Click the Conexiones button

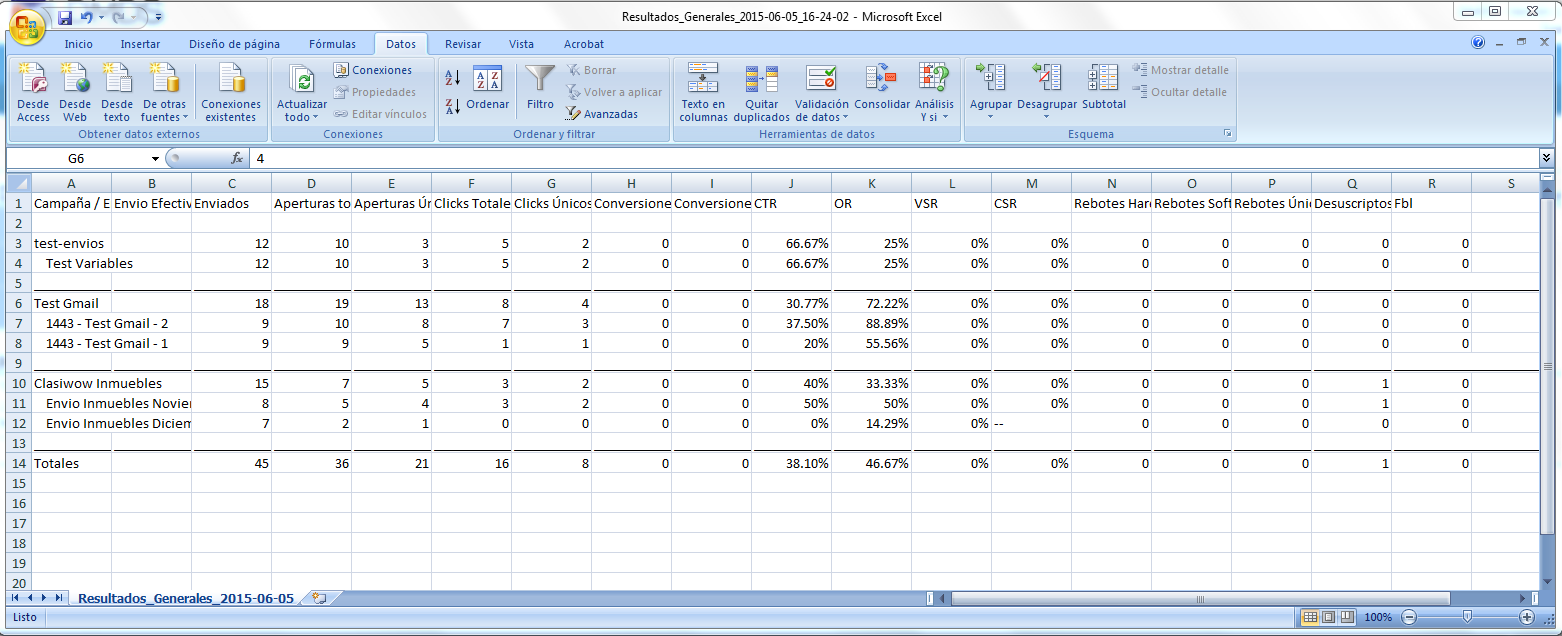[373, 70]
